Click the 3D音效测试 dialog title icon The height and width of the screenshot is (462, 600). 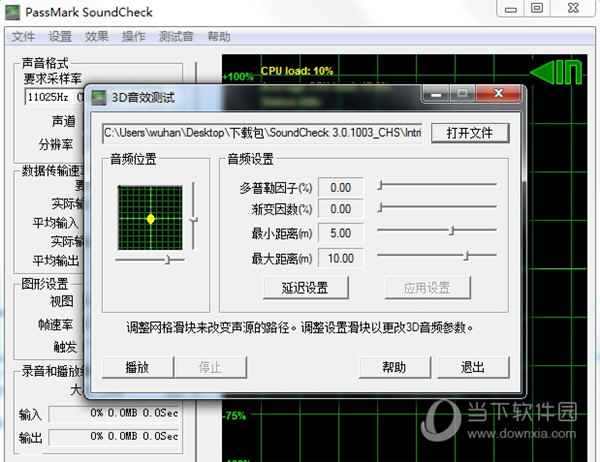[x=99, y=98]
